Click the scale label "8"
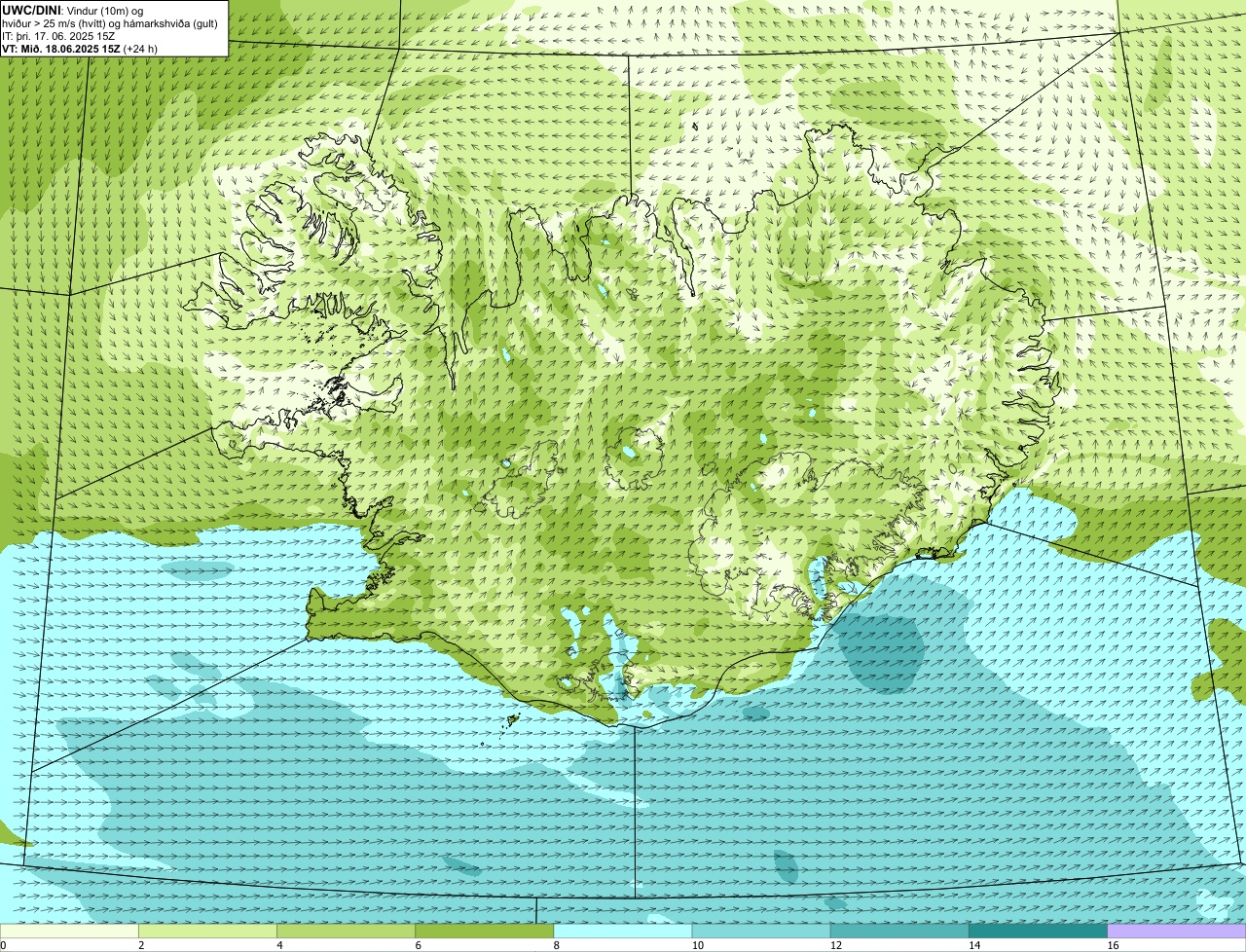This screenshot has width=1246, height=952. [557, 945]
